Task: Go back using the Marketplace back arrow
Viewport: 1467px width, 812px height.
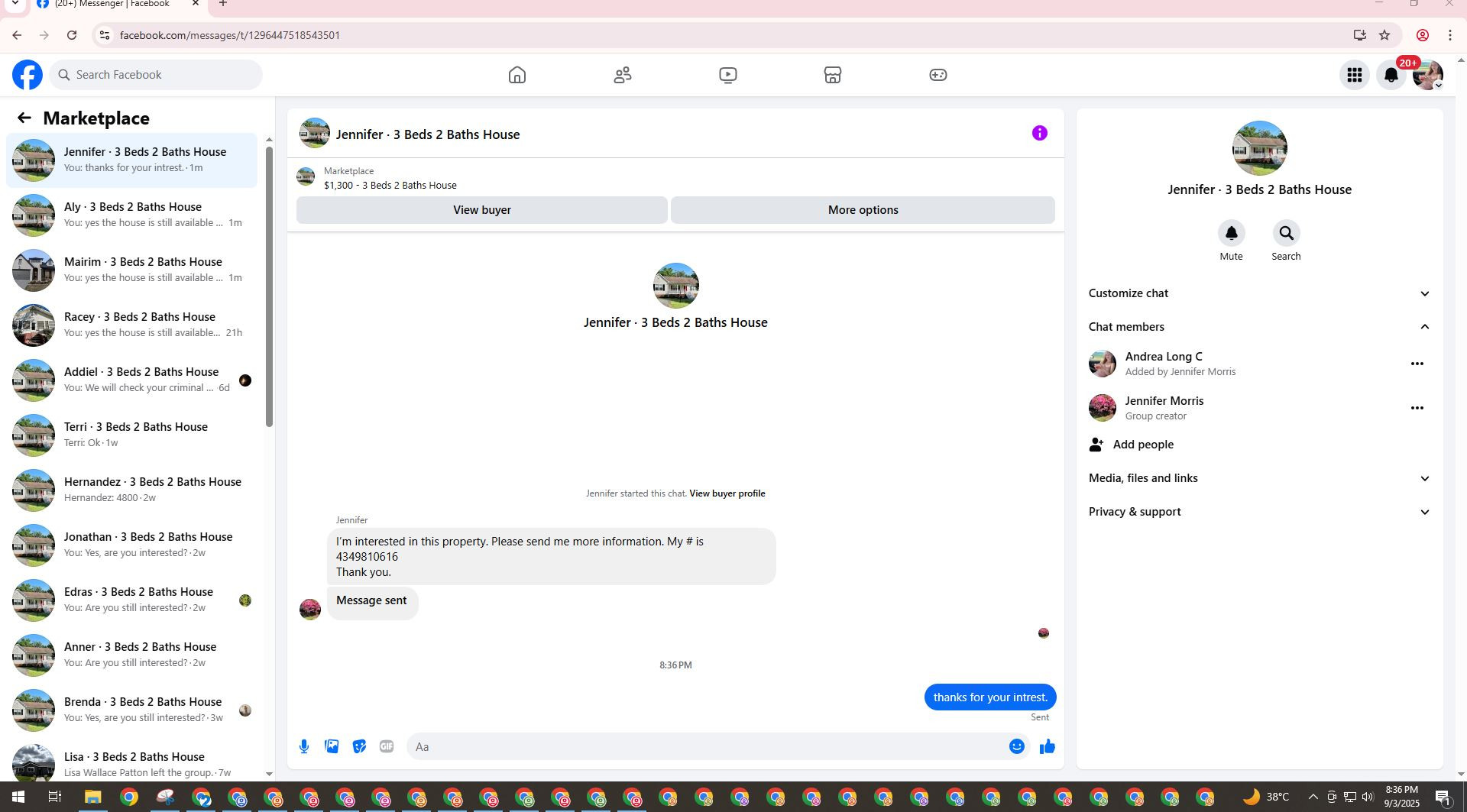Action: tap(24, 118)
